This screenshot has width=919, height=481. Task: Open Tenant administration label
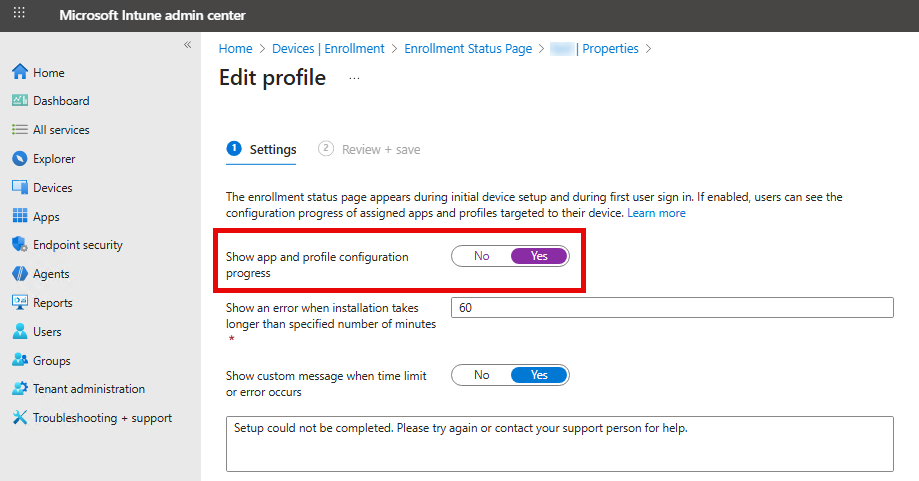[x=89, y=388]
